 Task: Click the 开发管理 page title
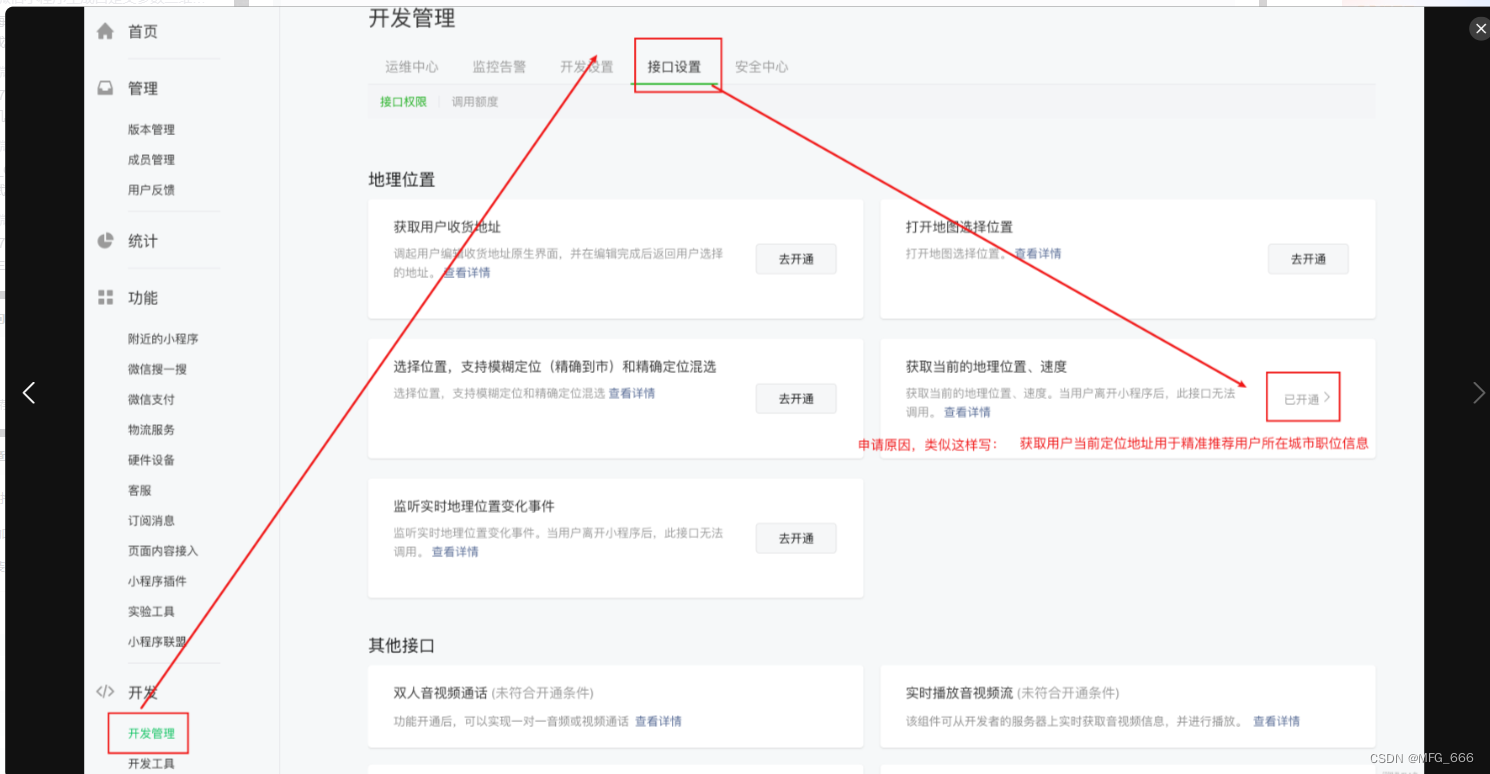[x=412, y=17]
